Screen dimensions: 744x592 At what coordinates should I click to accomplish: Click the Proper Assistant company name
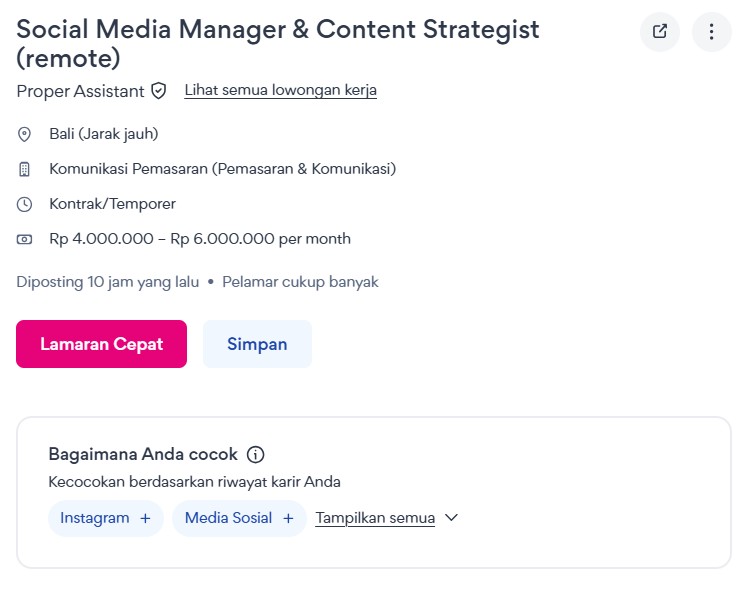click(80, 91)
